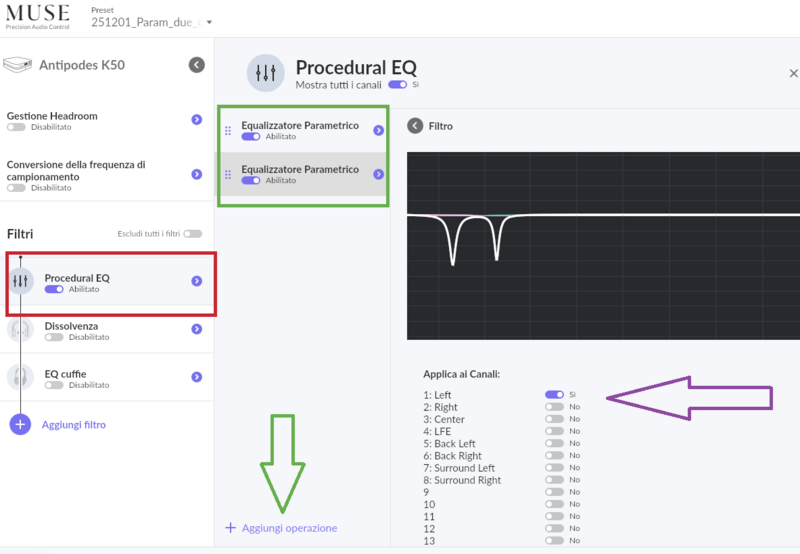Viewport: 800px width, 554px height.
Task: Enable the Gestione Headroom toggle
Action: (x=16, y=128)
